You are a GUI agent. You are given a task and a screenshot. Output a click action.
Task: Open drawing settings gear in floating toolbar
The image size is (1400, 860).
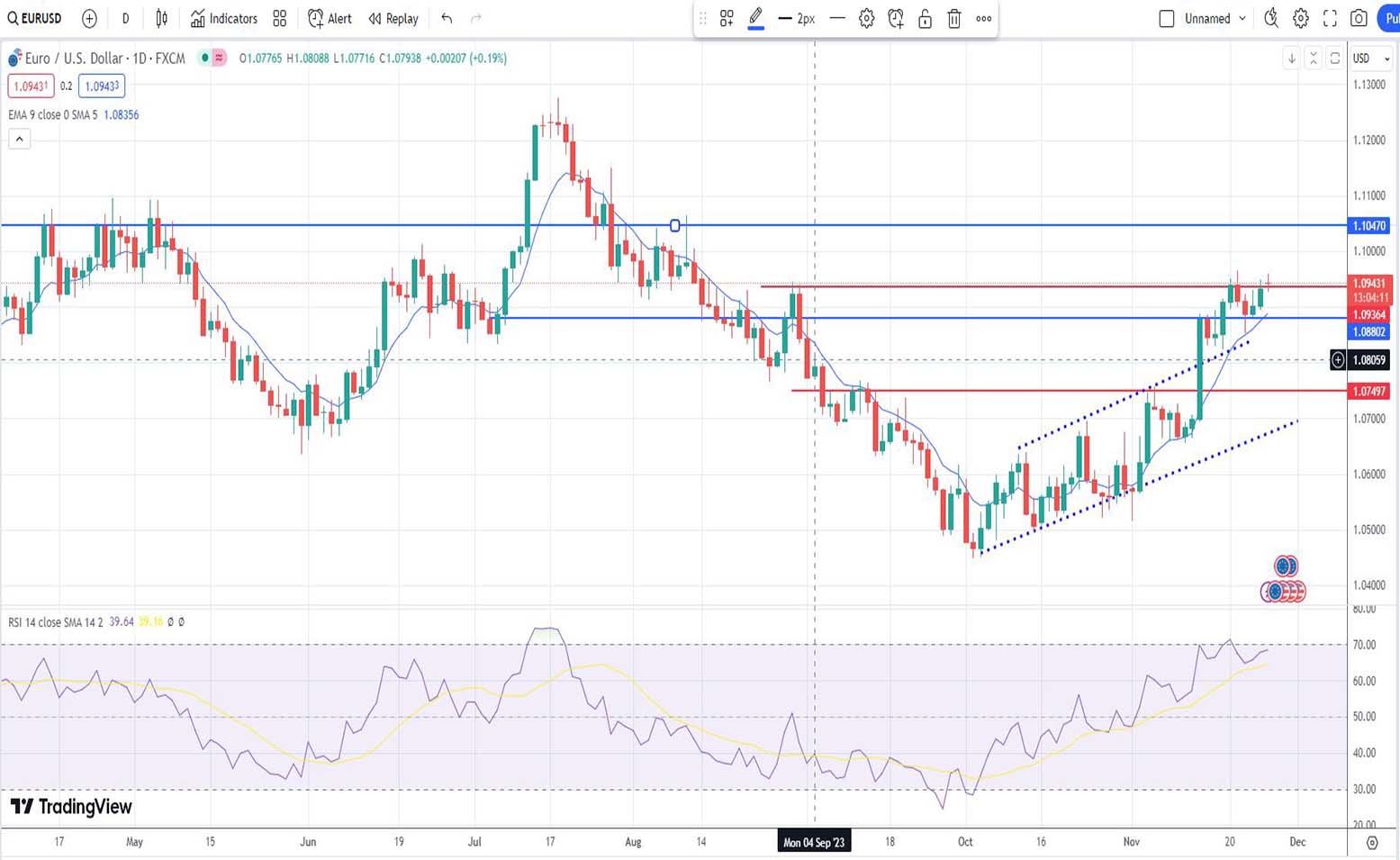click(x=866, y=18)
